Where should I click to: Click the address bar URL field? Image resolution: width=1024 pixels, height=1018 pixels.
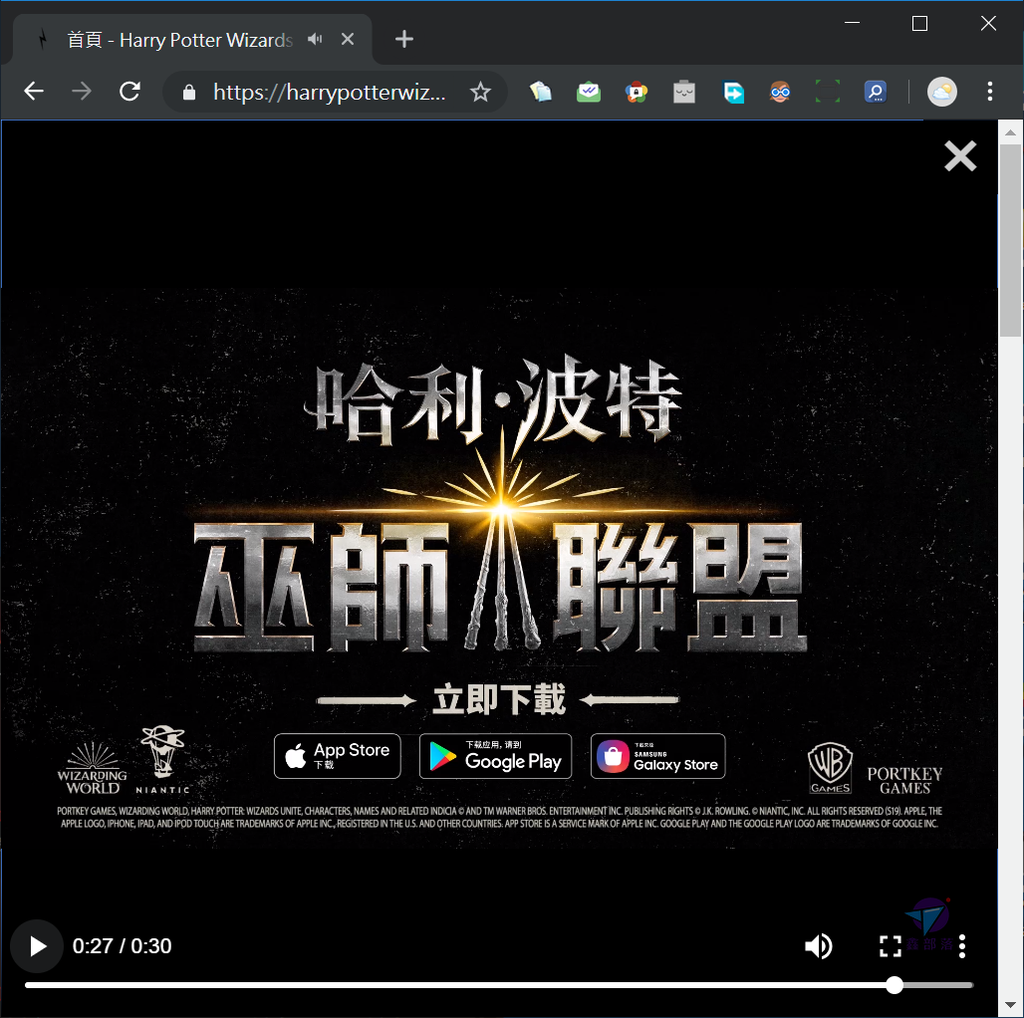tap(330, 92)
